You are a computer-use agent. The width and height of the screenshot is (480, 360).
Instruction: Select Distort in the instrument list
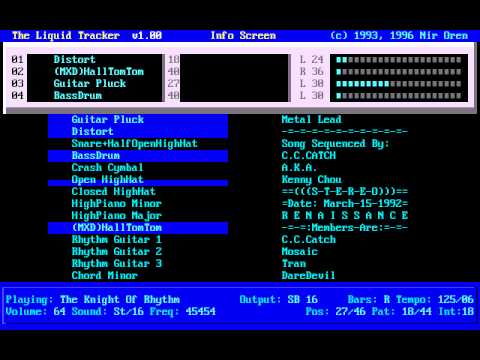click(x=138, y=131)
